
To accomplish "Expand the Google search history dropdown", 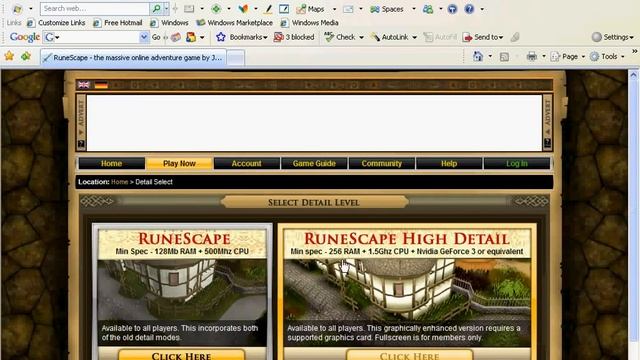I will [x=144, y=37].
